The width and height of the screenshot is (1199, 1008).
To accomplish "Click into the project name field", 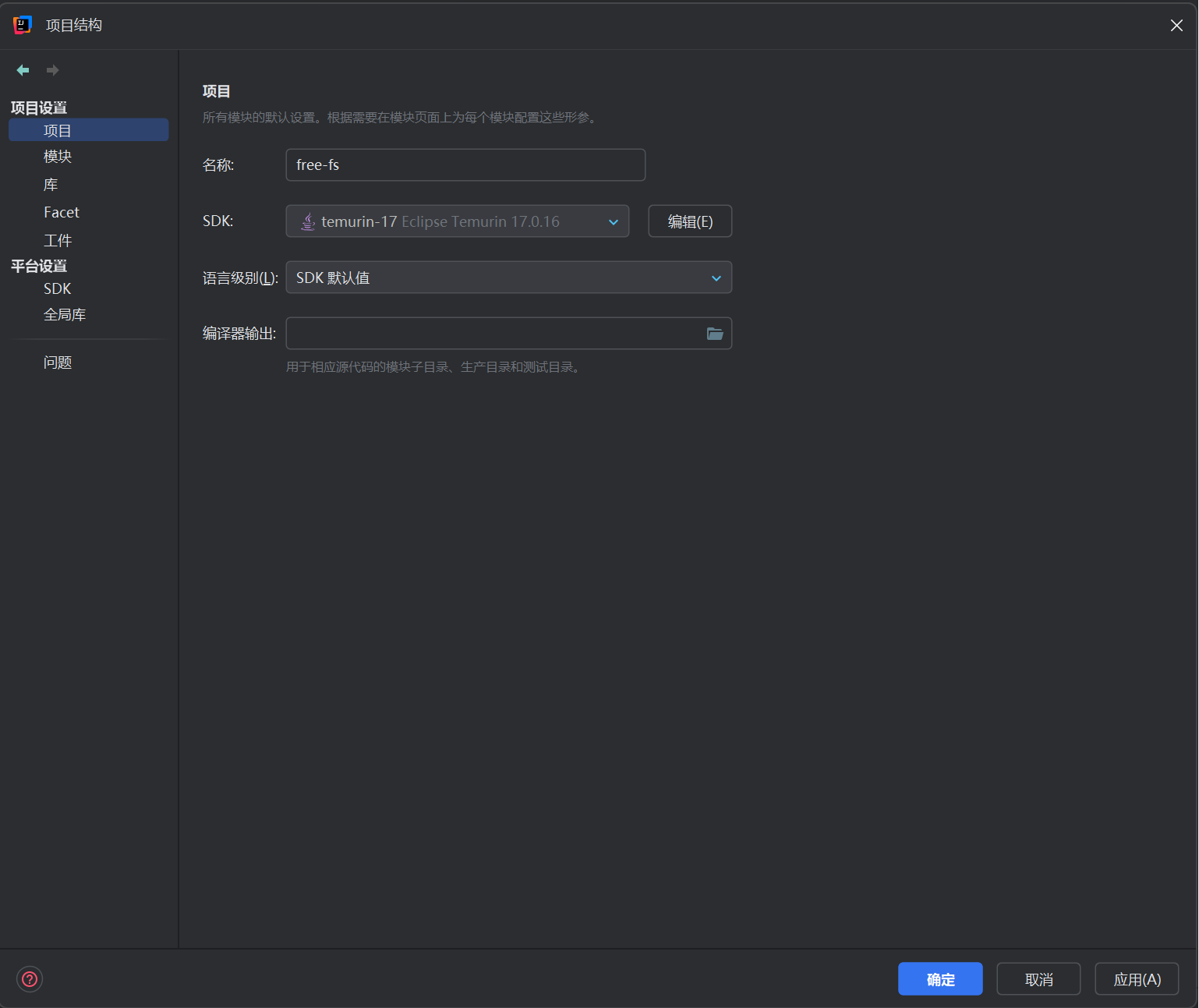I will click(x=465, y=165).
